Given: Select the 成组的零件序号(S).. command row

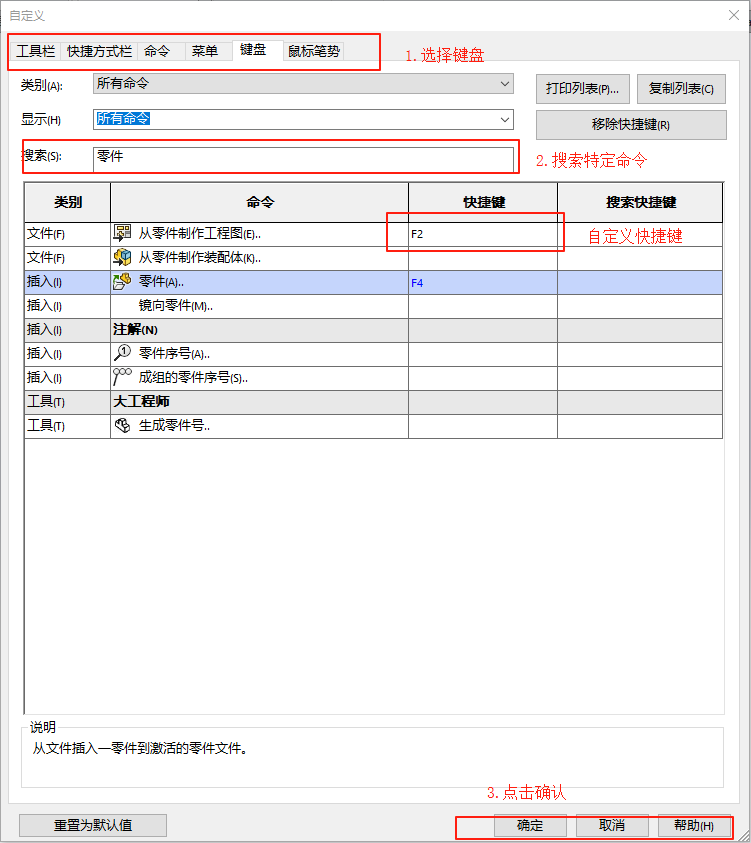Looking at the screenshot, I should [373, 378].
